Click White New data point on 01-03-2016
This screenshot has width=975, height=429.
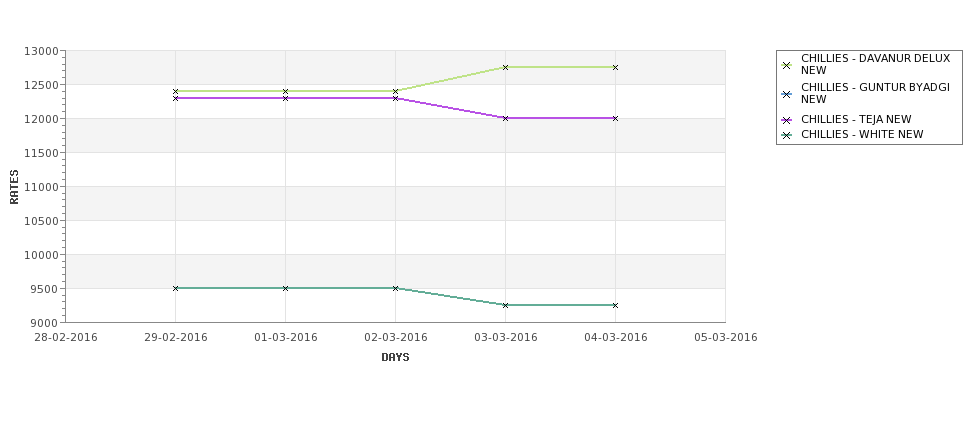coord(285,288)
